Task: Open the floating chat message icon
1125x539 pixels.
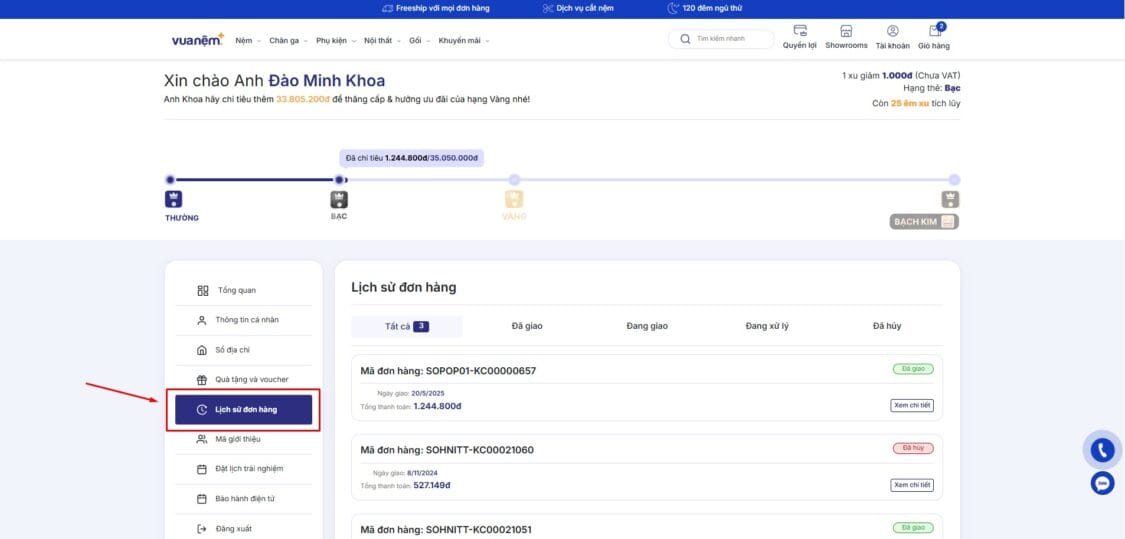Action: [x=1102, y=483]
